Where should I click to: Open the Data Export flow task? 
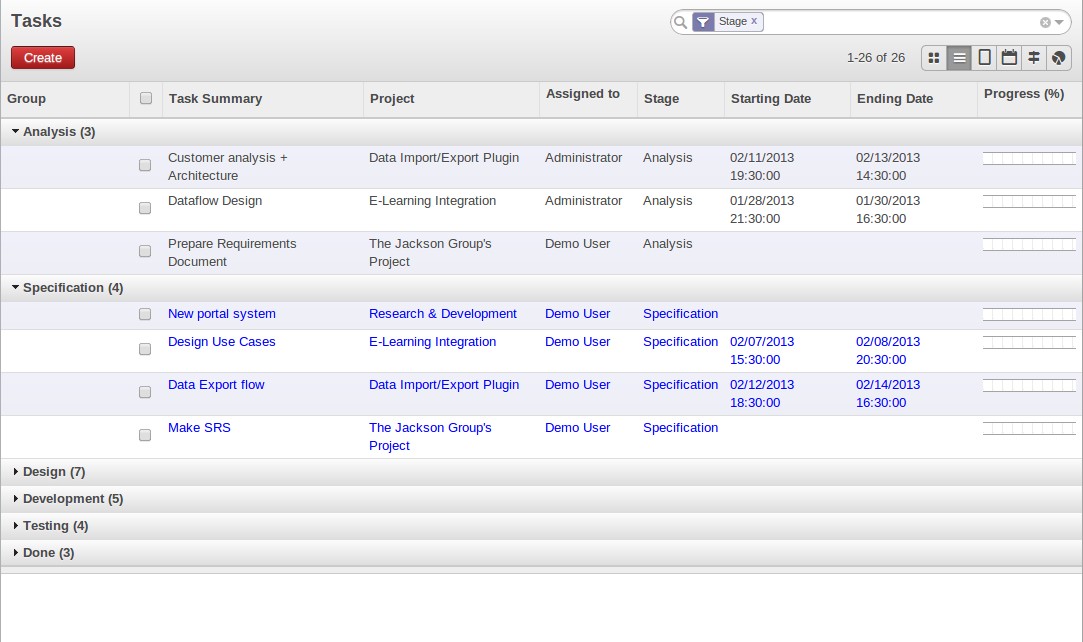pos(216,385)
